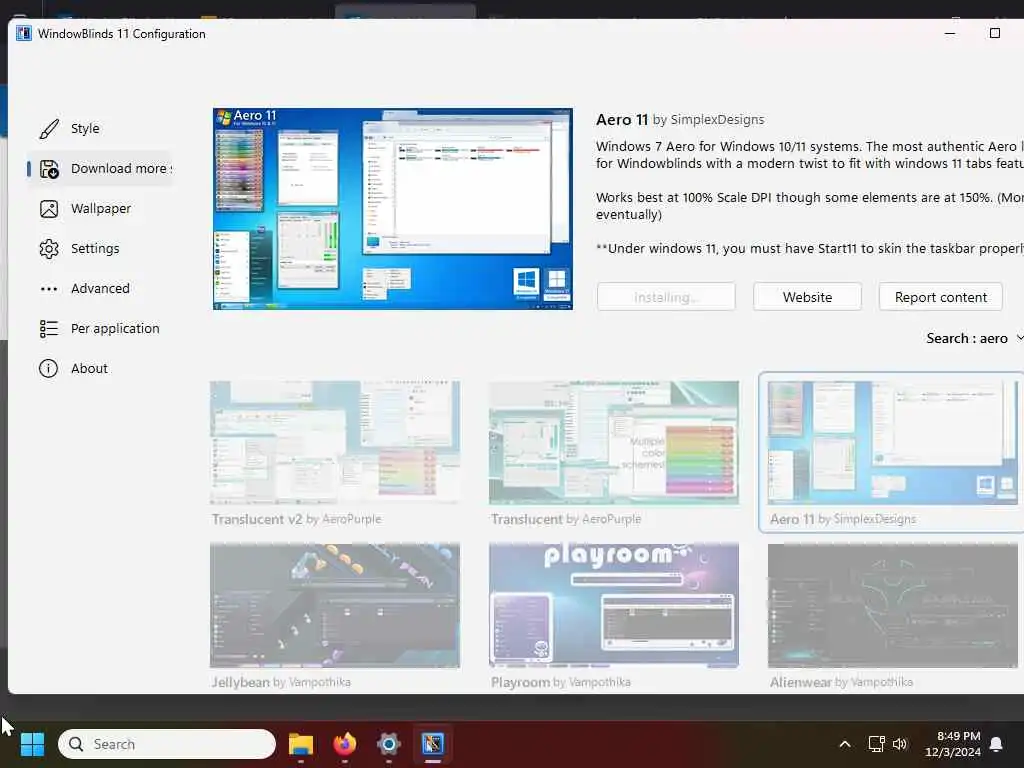This screenshot has width=1024, height=768.
Task: Click the large Aero 11 preview image
Action: pyautogui.click(x=392, y=209)
